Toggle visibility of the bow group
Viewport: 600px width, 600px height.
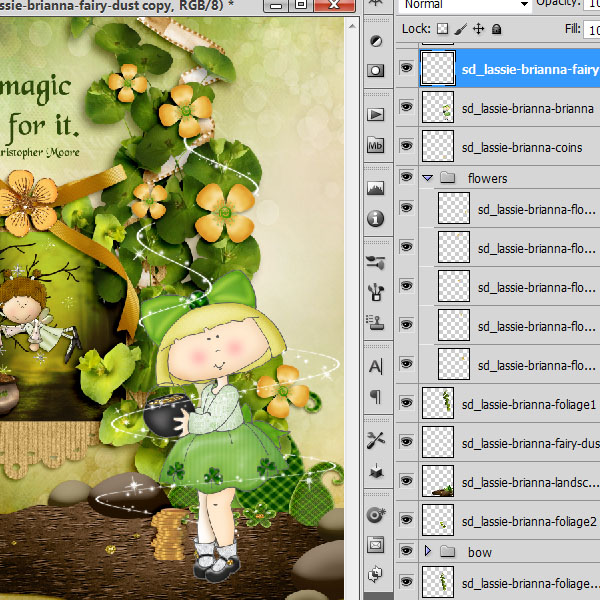pos(406,551)
